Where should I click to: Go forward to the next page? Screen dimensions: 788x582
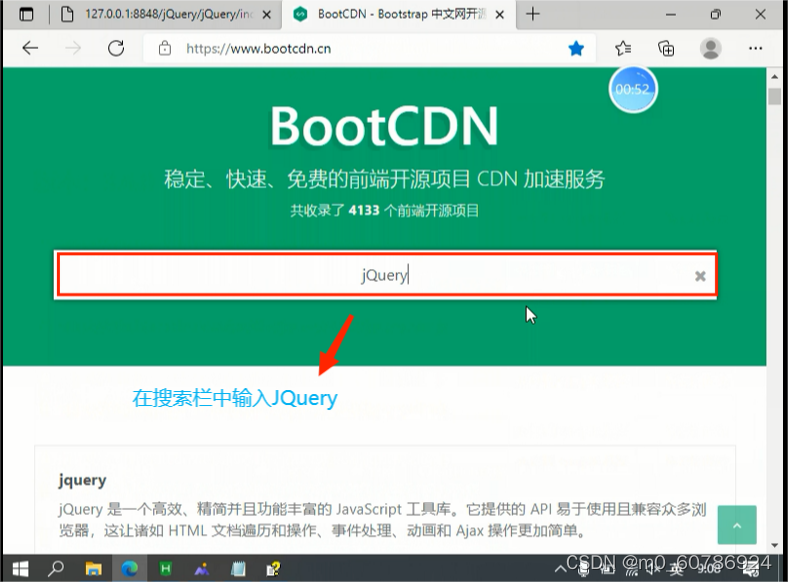(73, 48)
